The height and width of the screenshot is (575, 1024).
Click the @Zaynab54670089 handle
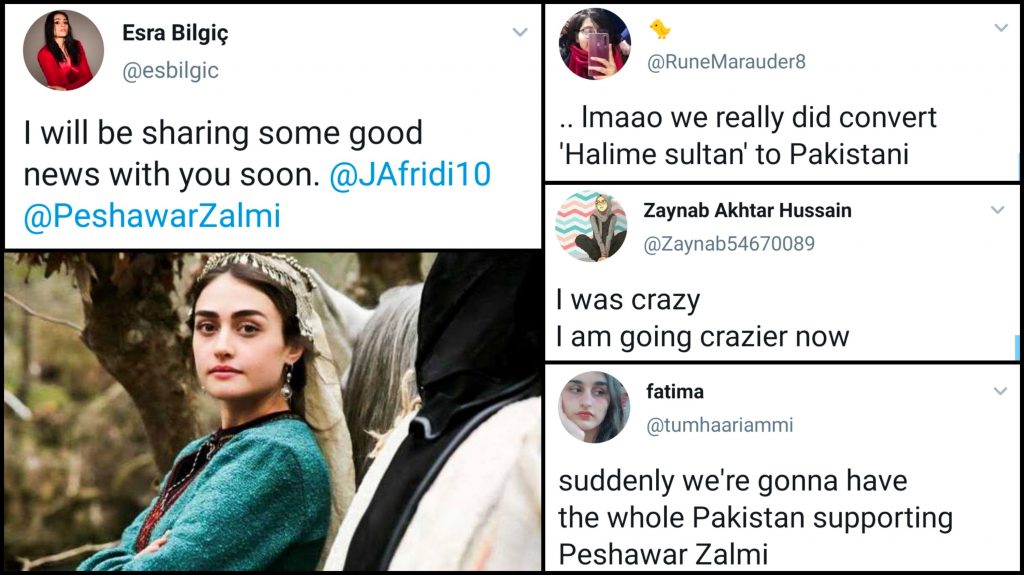(729, 244)
